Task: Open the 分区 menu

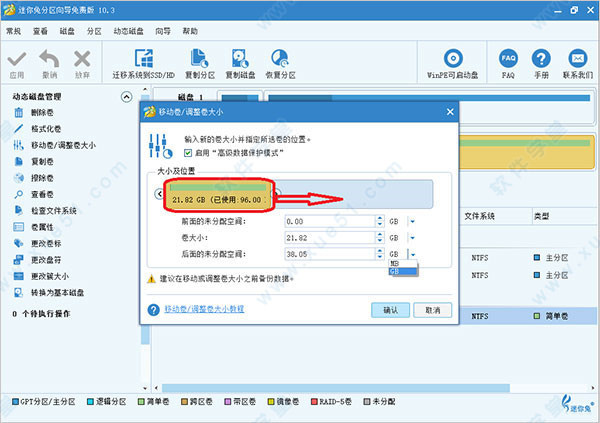Action: 94,31
